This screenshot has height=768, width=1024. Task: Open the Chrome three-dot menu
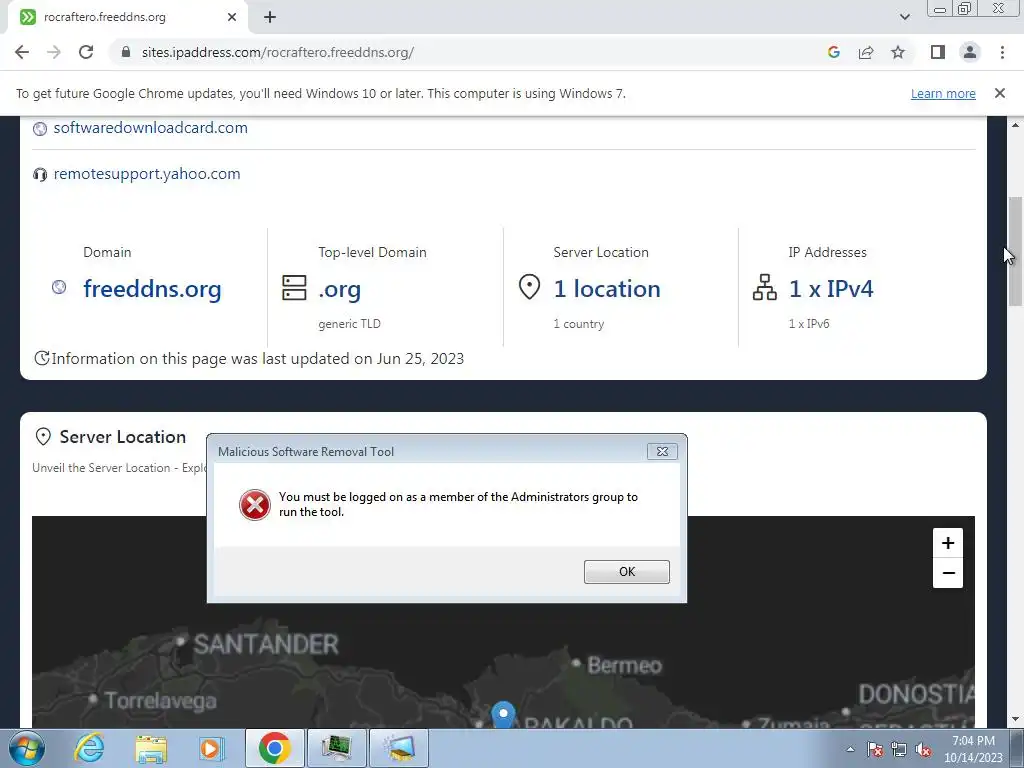point(1002,52)
